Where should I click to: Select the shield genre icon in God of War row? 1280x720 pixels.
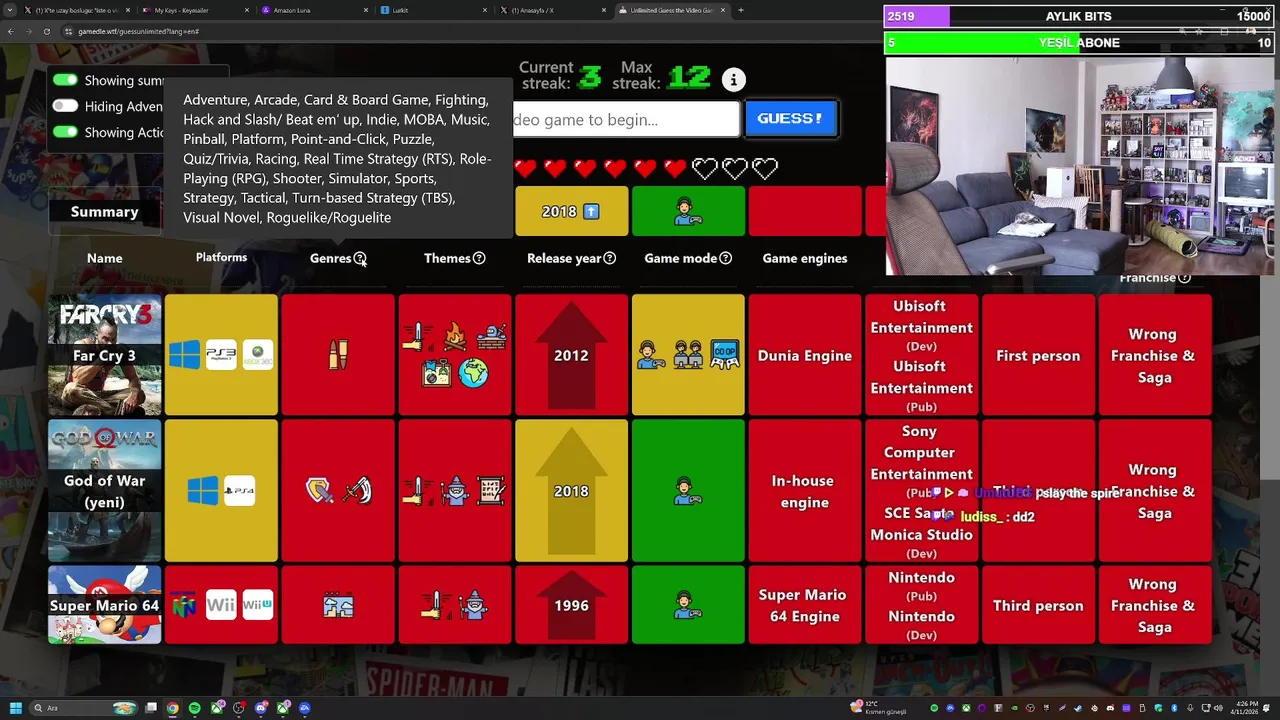click(320, 491)
